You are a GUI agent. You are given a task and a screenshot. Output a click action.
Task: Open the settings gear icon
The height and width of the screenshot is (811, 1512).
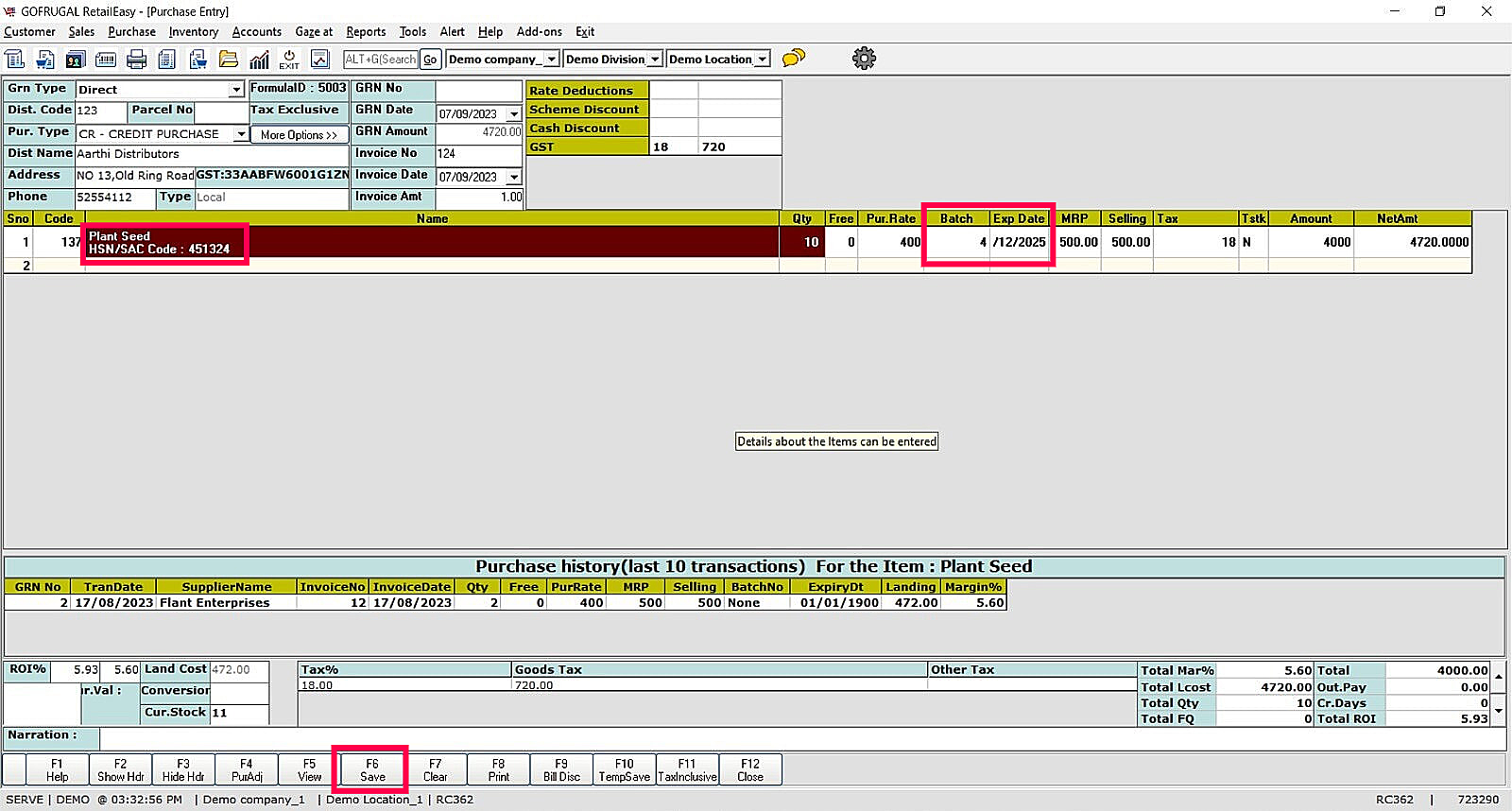coord(864,59)
